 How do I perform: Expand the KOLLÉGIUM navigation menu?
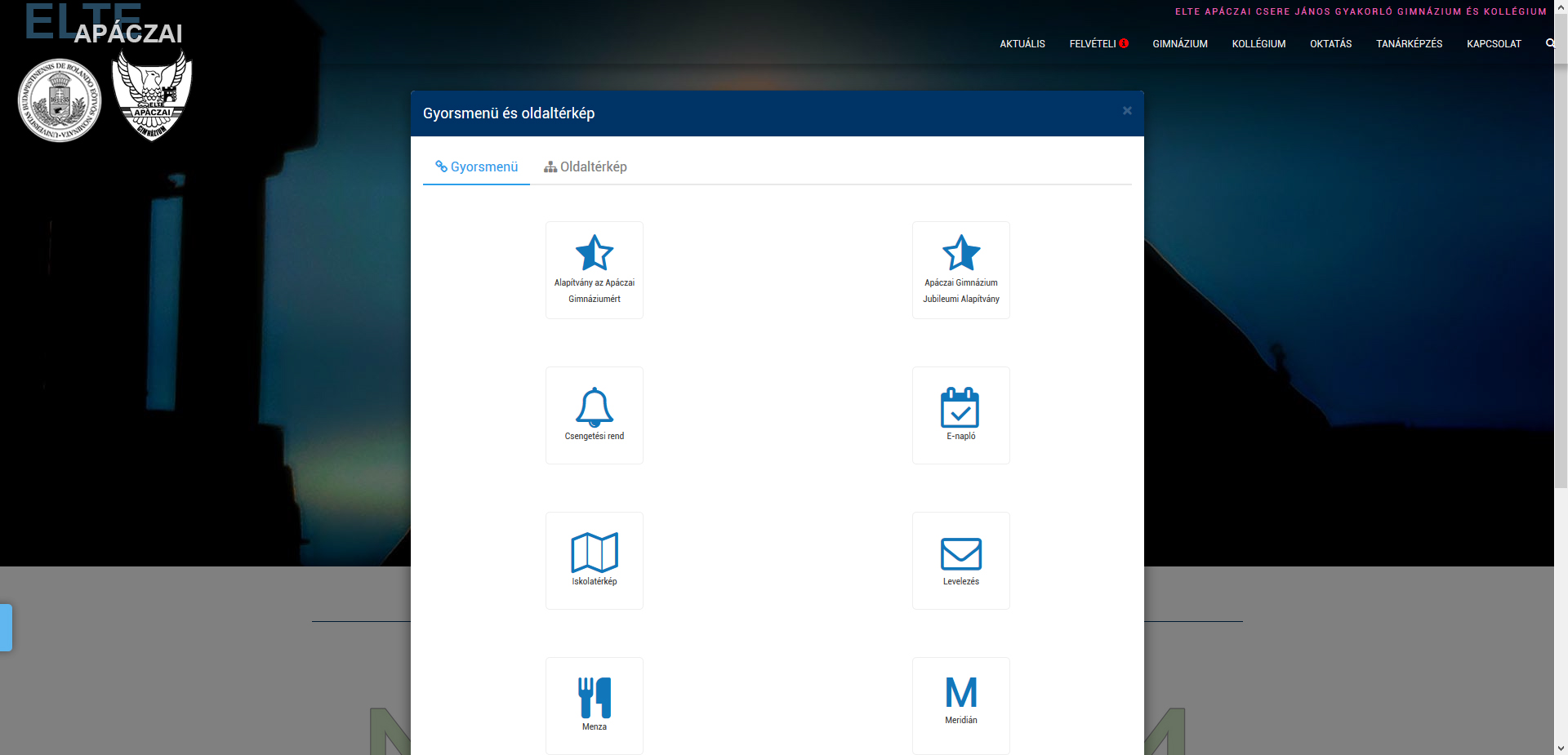(x=1258, y=44)
